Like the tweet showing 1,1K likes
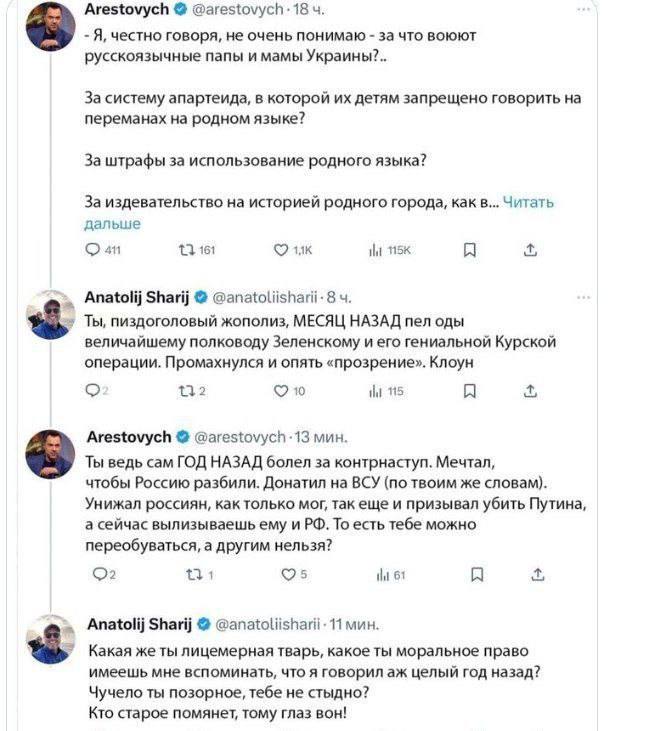Screen dimensions: 646x731 click(x=282, y=251)
